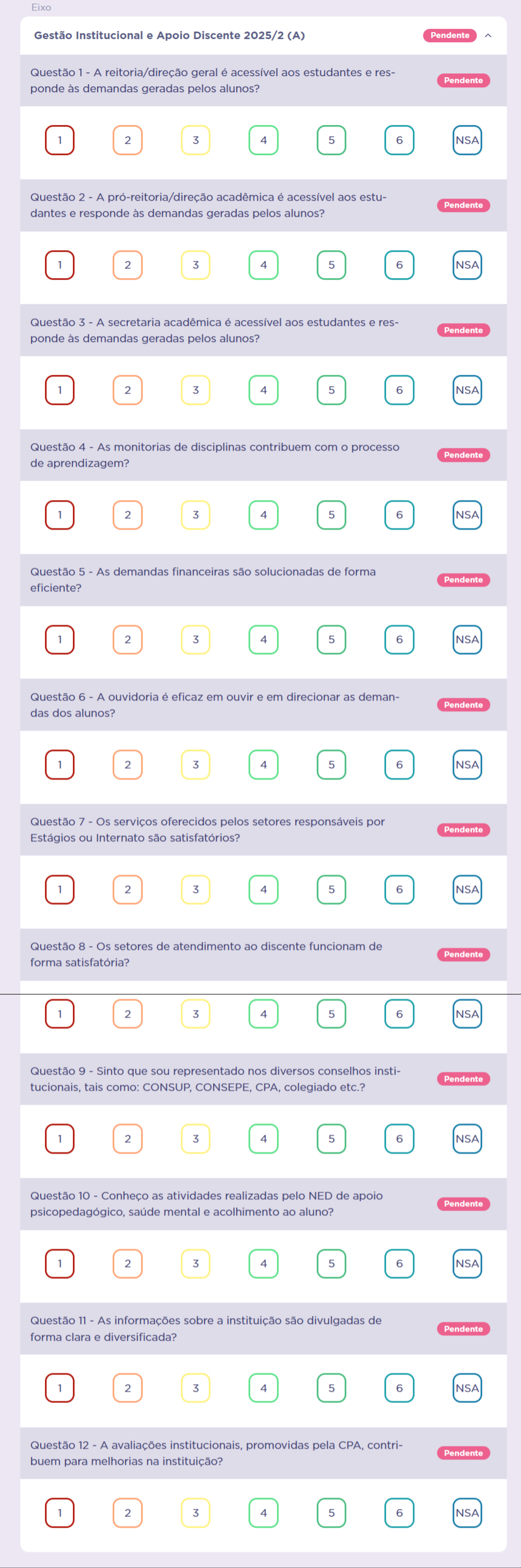Mark NSA for Questão 12
This screenshot has height=1568, width=521.
click(467, 1513)
